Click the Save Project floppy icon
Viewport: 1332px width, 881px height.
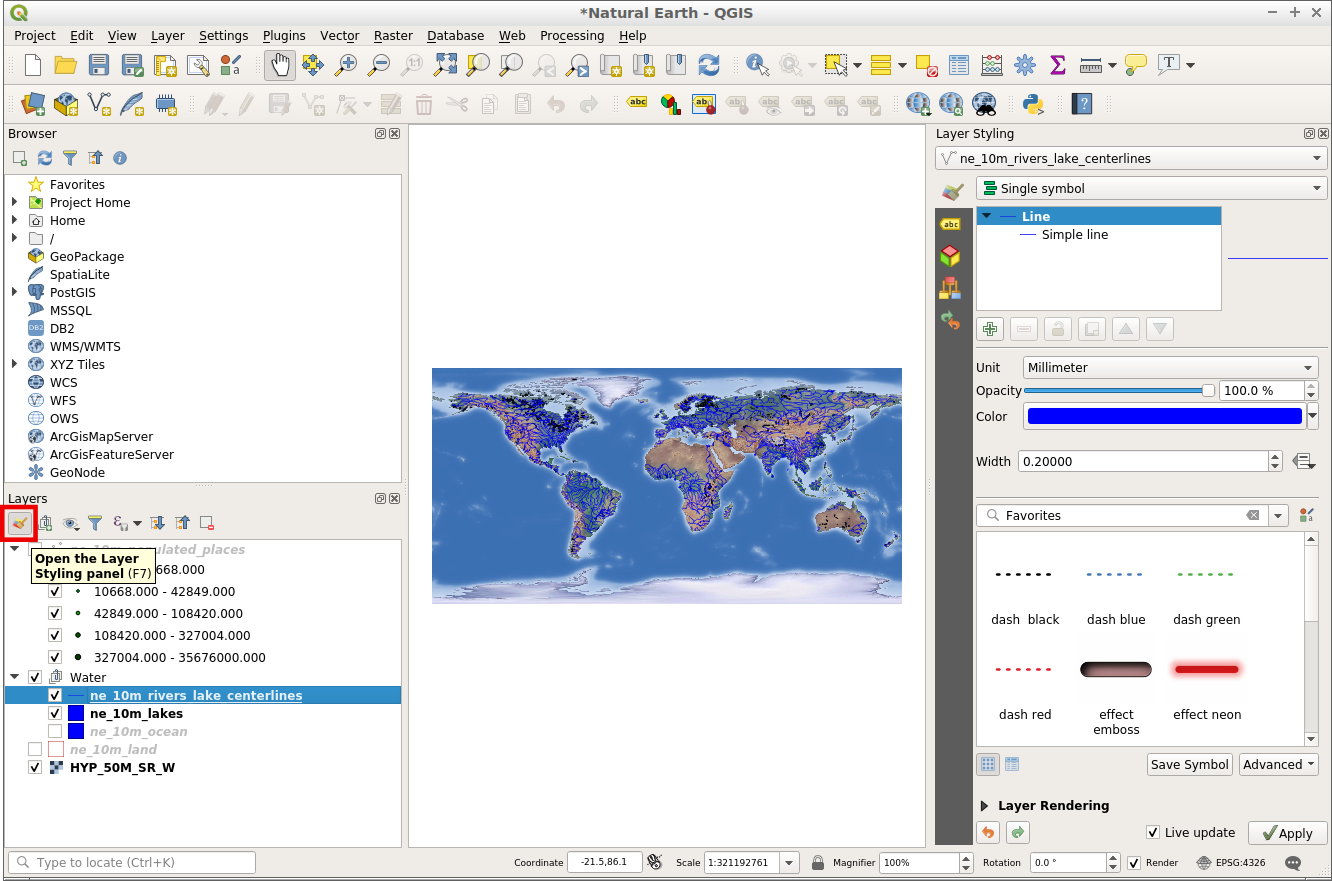(98, 66)
